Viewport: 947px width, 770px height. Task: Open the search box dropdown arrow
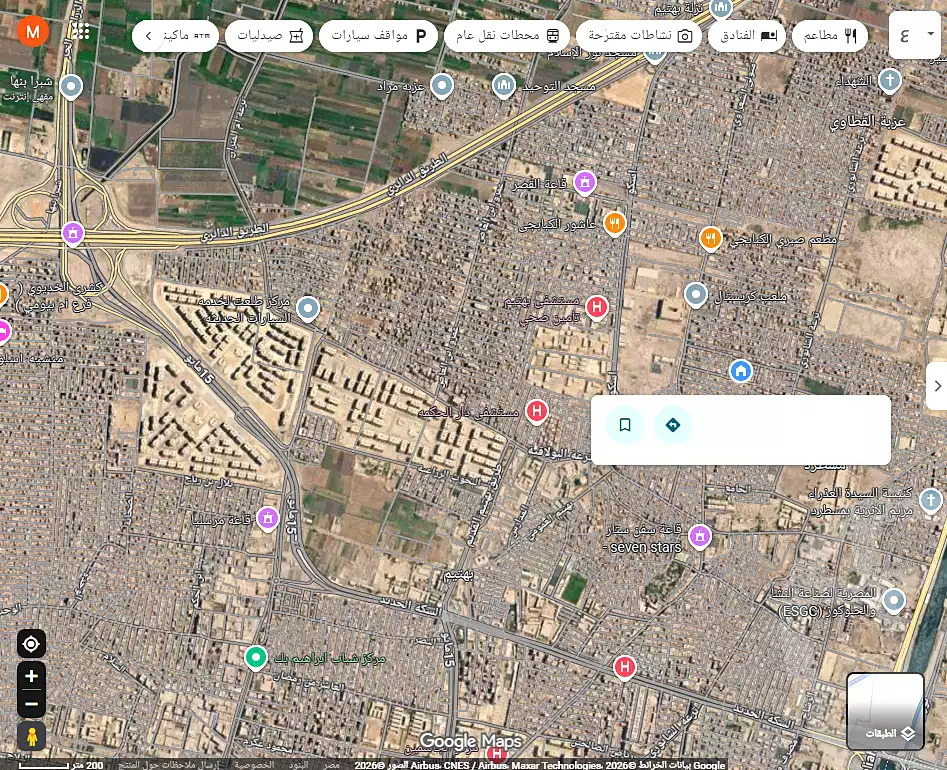click(x=931, y=34)
